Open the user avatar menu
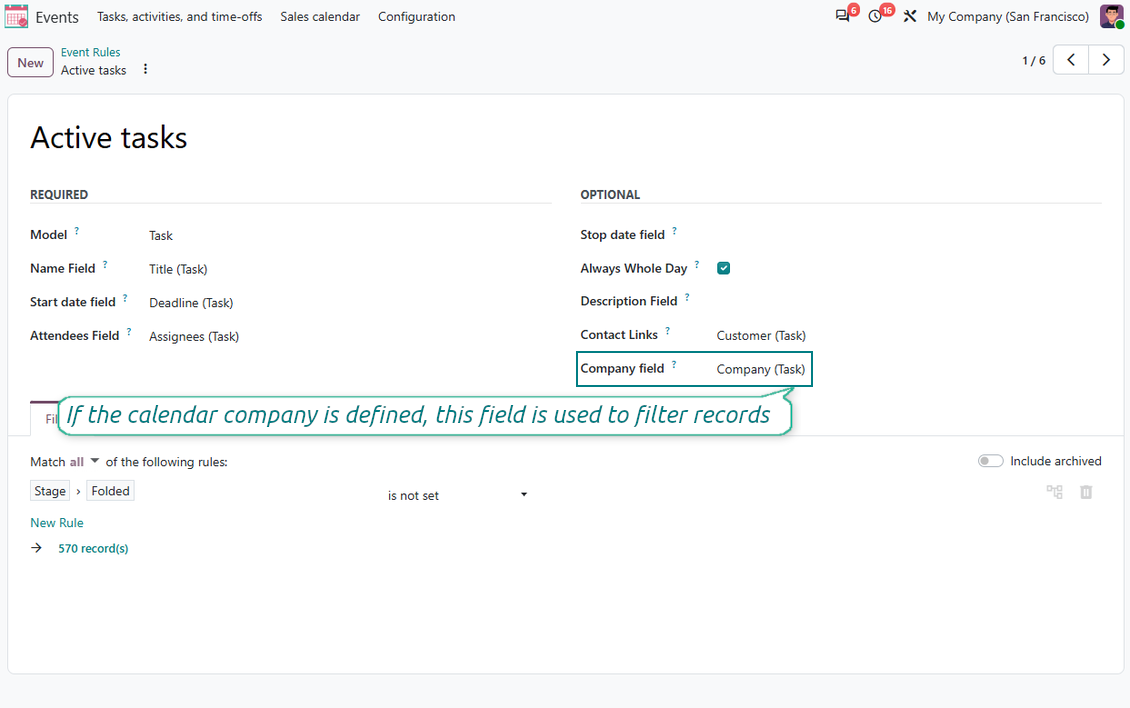This screenshot has width=1130, height=708. point(1111,16)
